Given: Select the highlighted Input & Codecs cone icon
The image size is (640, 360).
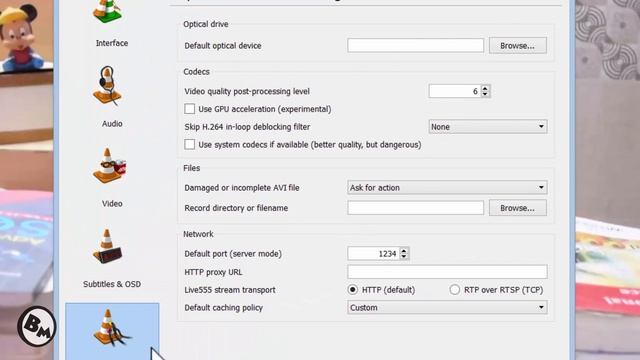Looking at the screenshot, I should coord(111,328).
